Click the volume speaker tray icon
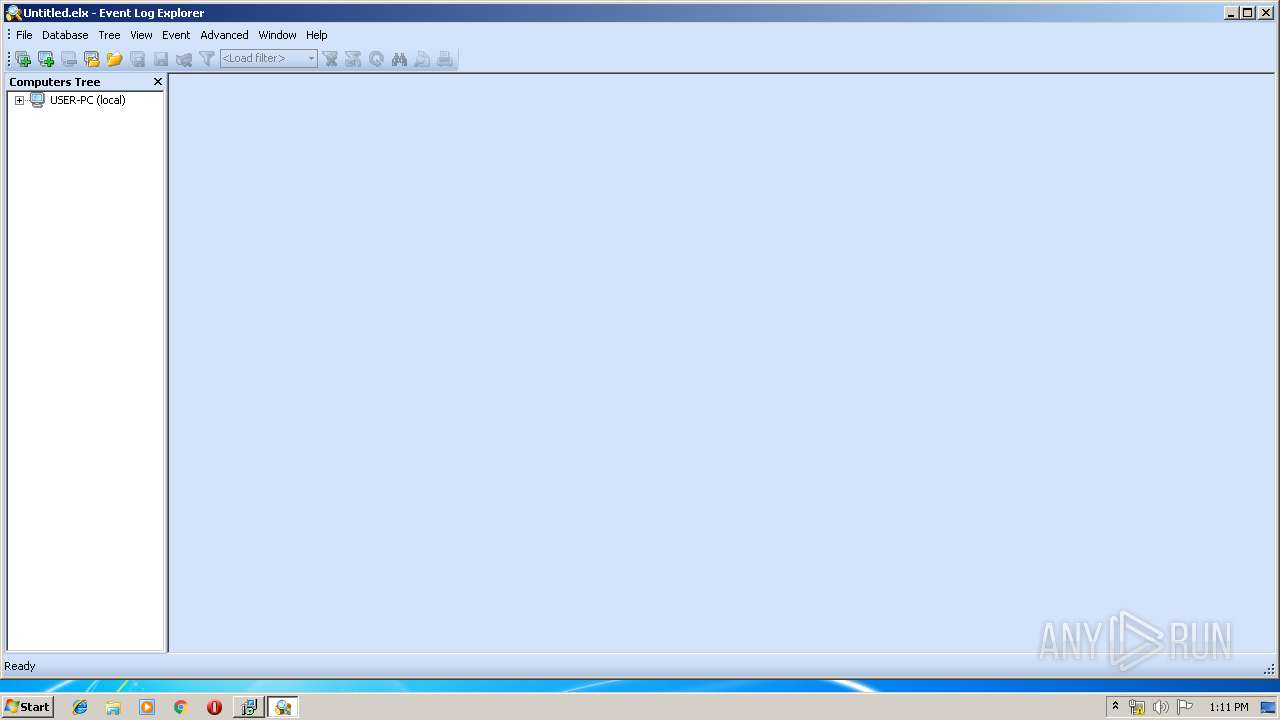This screenshot has width=1280, height=720. pyautogui.click(x=1160, y=707)
